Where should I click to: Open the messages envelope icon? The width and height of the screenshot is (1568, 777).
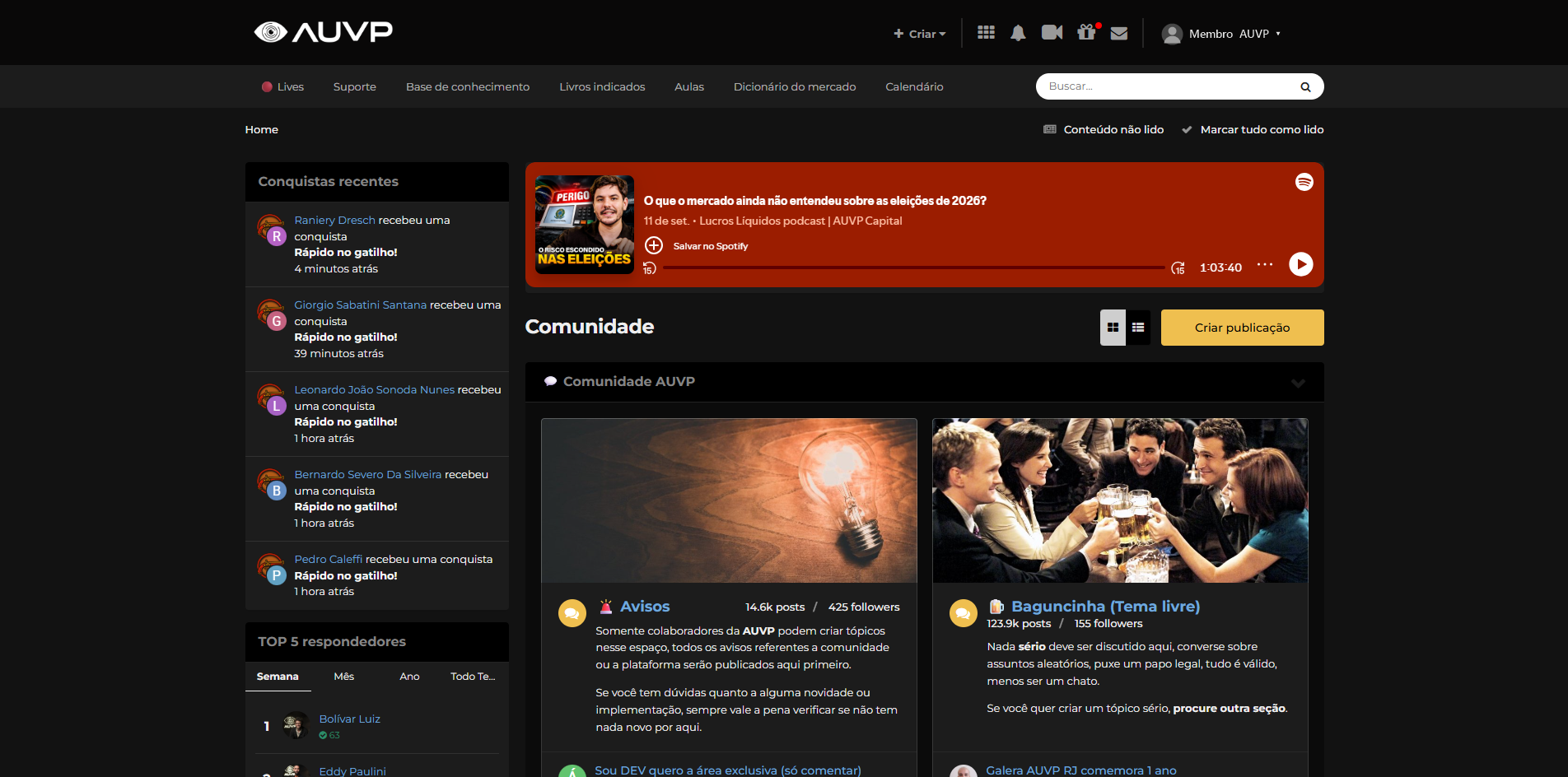(1118, 34)
